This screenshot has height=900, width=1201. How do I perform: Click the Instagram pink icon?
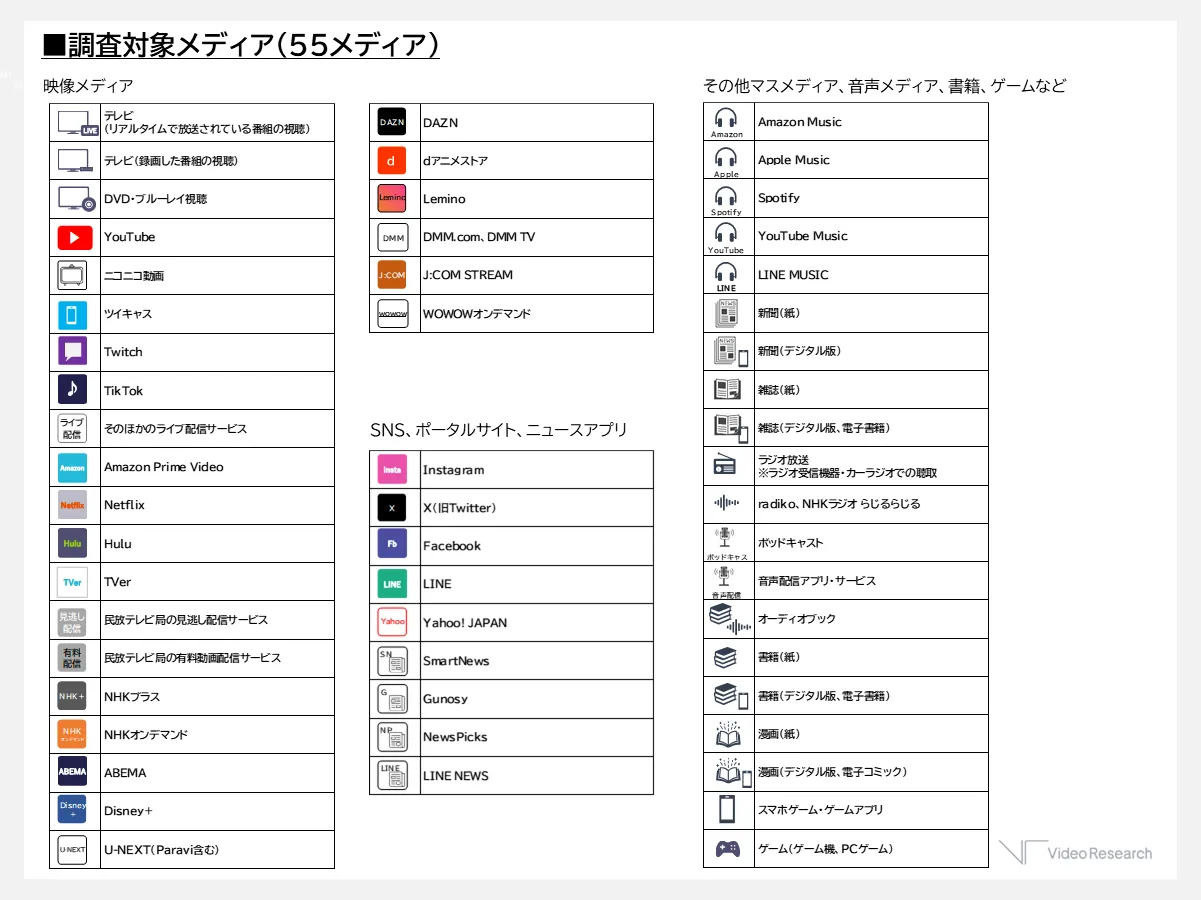point(392,469)
